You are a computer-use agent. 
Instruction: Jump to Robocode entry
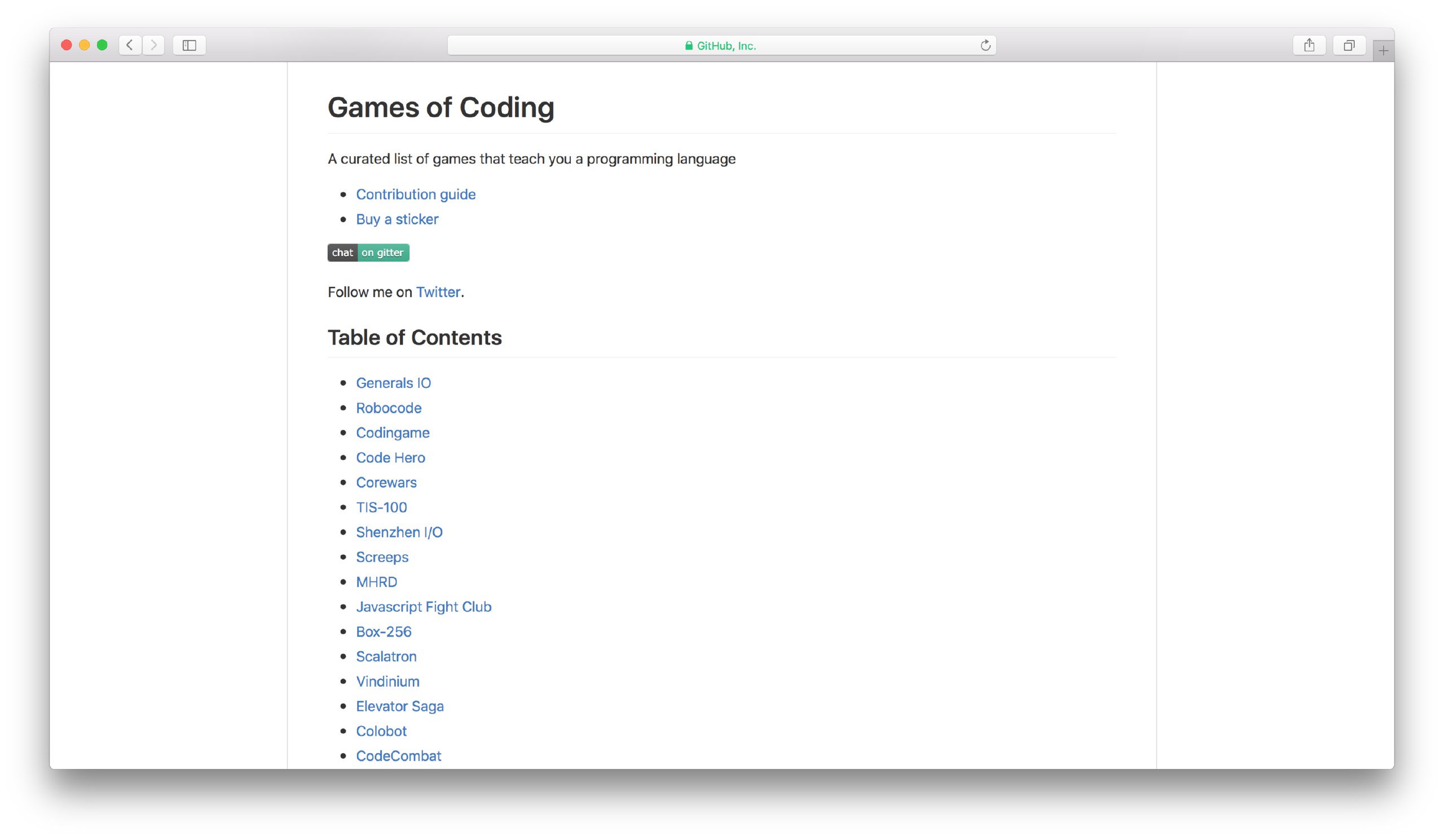[x=389, y=408]
